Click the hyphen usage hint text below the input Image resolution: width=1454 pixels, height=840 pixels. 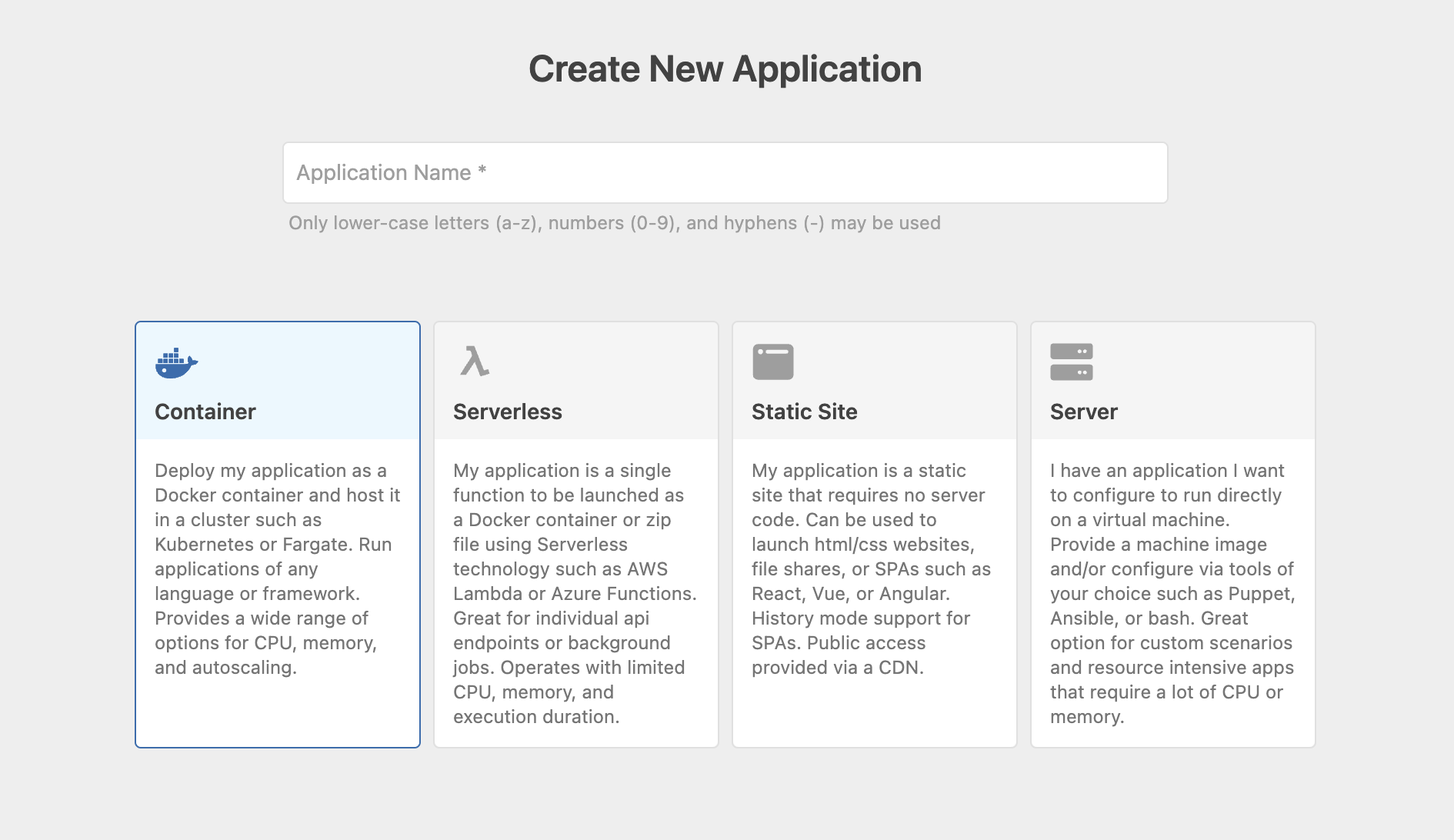(x=615, y=222)
